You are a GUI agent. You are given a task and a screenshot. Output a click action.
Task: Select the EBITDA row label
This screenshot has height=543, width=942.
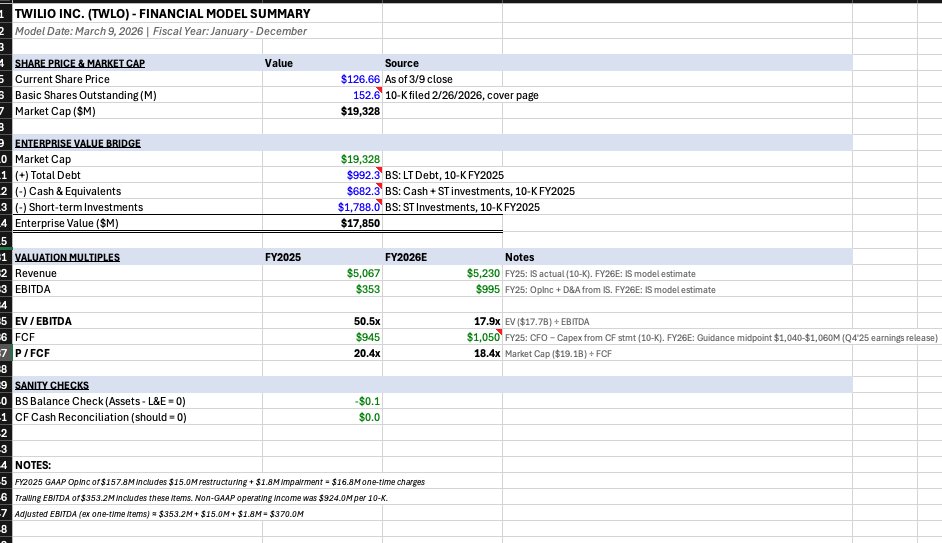coord(33,290)
